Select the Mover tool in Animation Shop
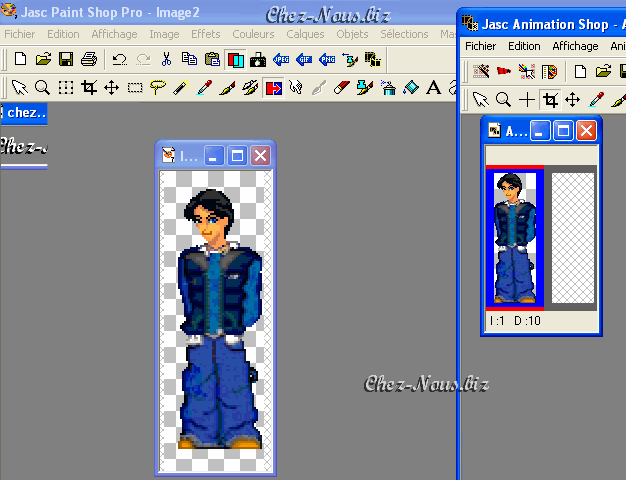The height and width of the screenshot is (480, 626). 573,99
